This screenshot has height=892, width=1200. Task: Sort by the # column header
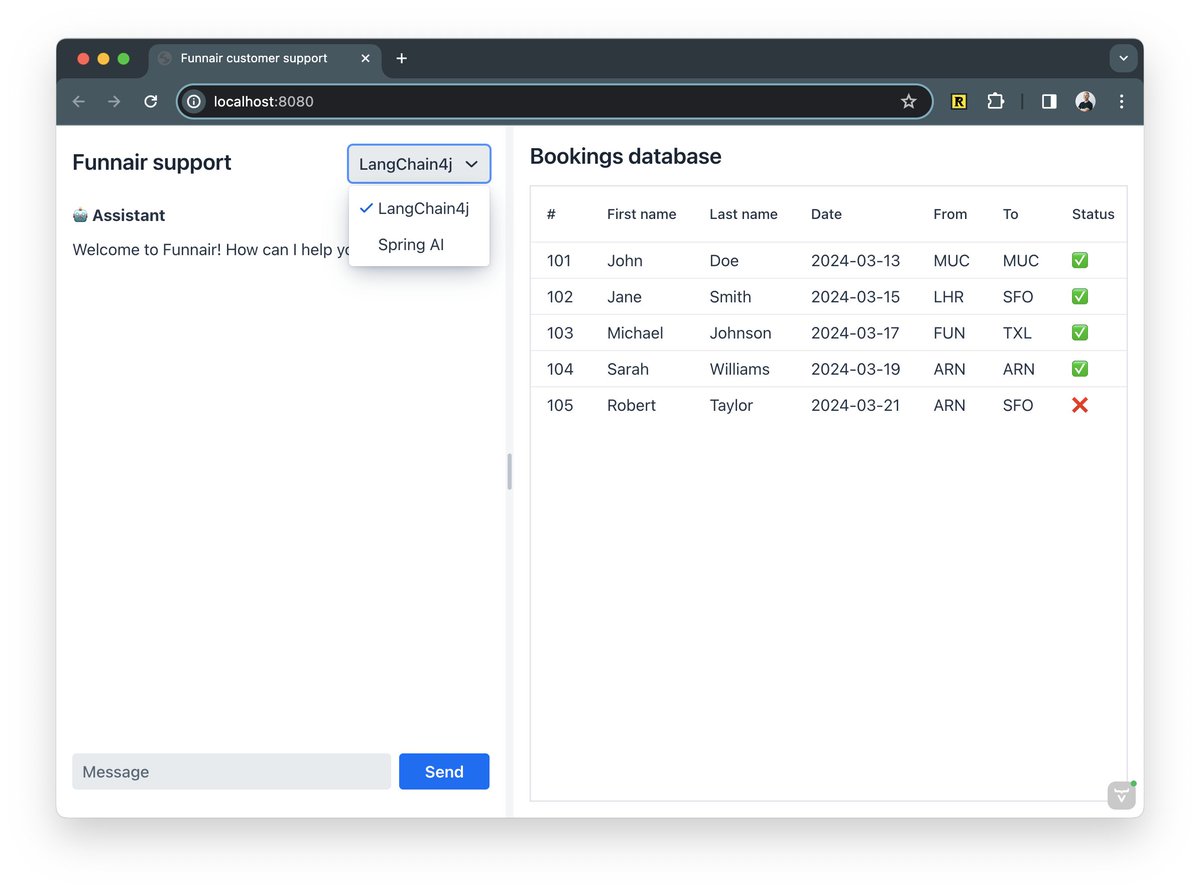551,214
